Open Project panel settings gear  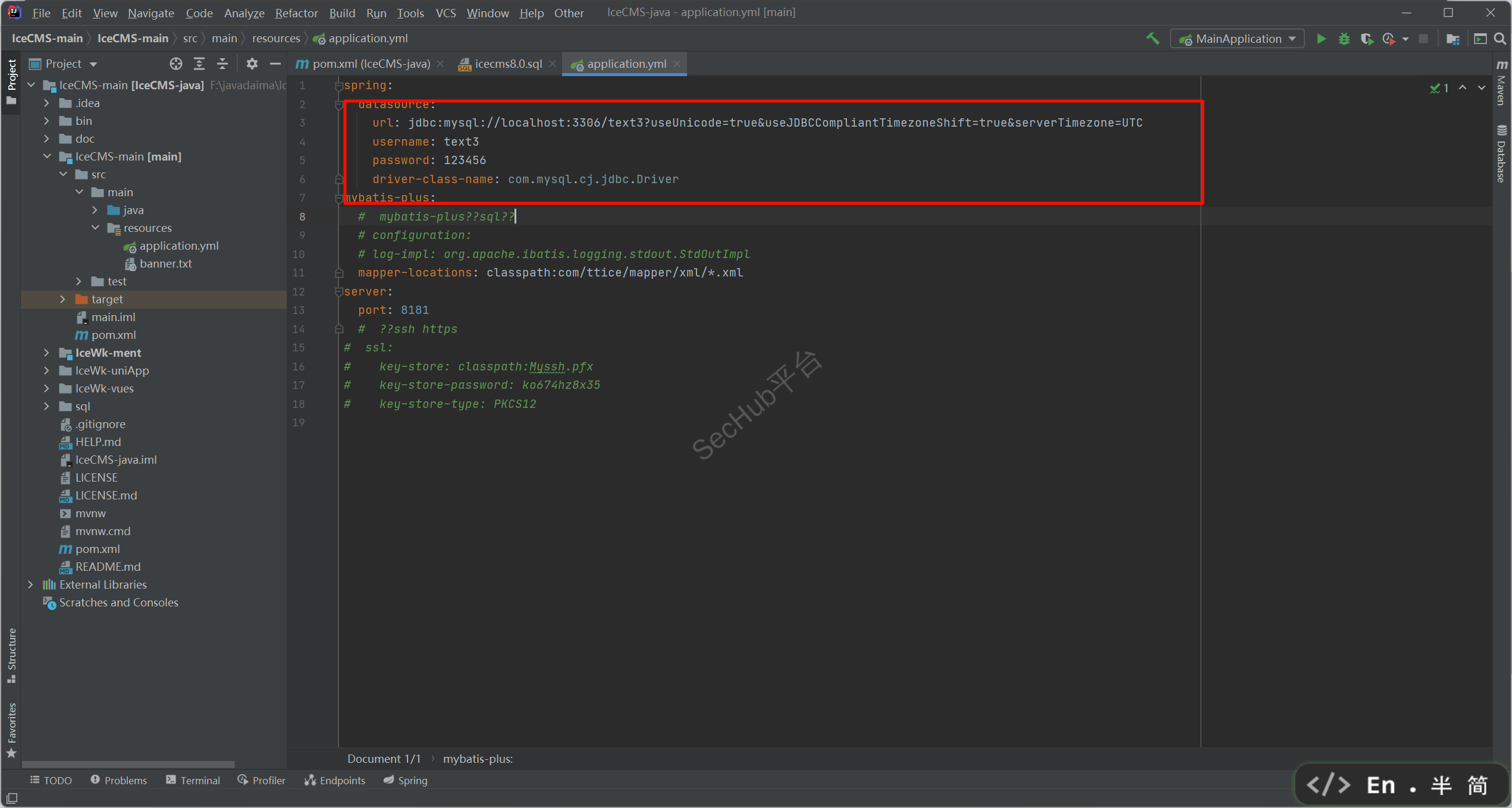click(x=252, y=64)
